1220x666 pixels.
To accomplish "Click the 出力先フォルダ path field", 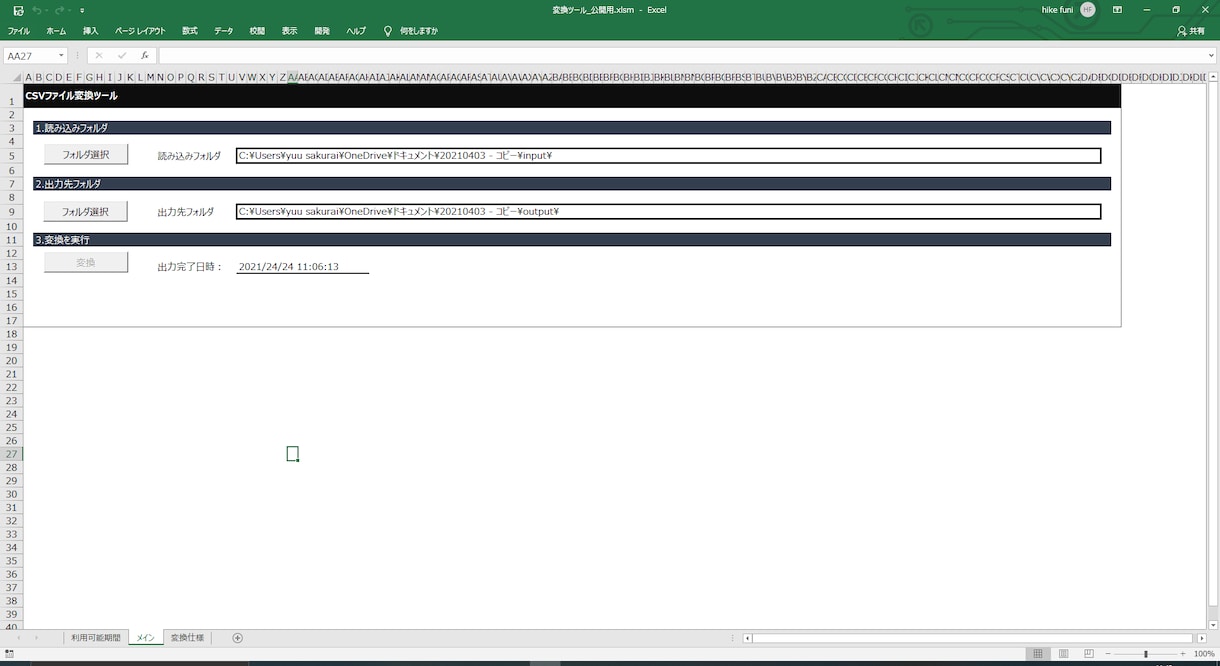I will point(669,211).
